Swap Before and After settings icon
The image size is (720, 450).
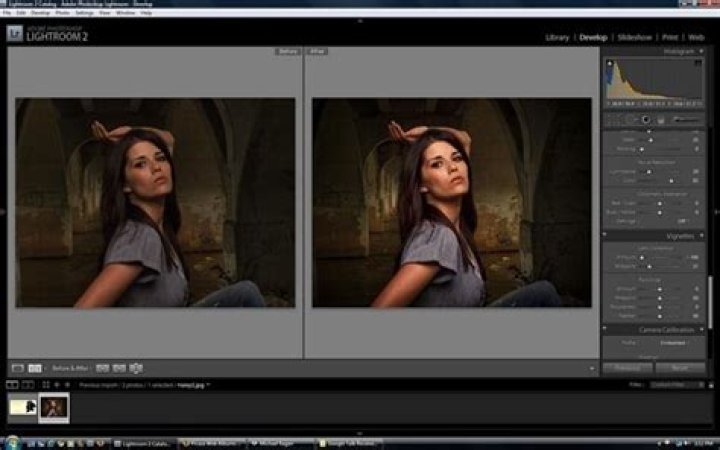[136, 368]
